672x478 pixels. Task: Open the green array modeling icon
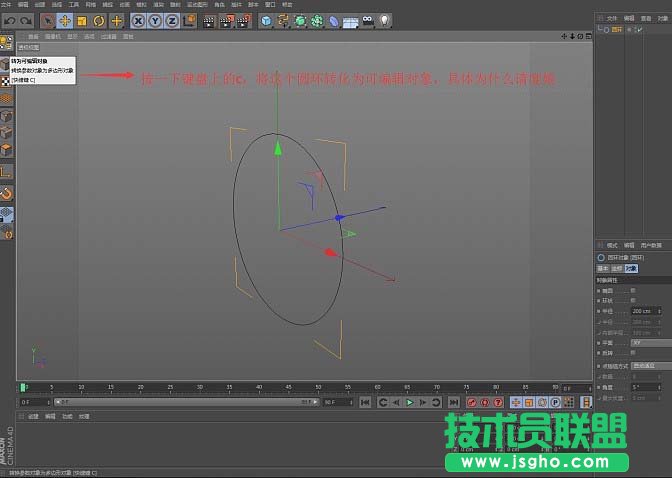(x=317, y=21)
